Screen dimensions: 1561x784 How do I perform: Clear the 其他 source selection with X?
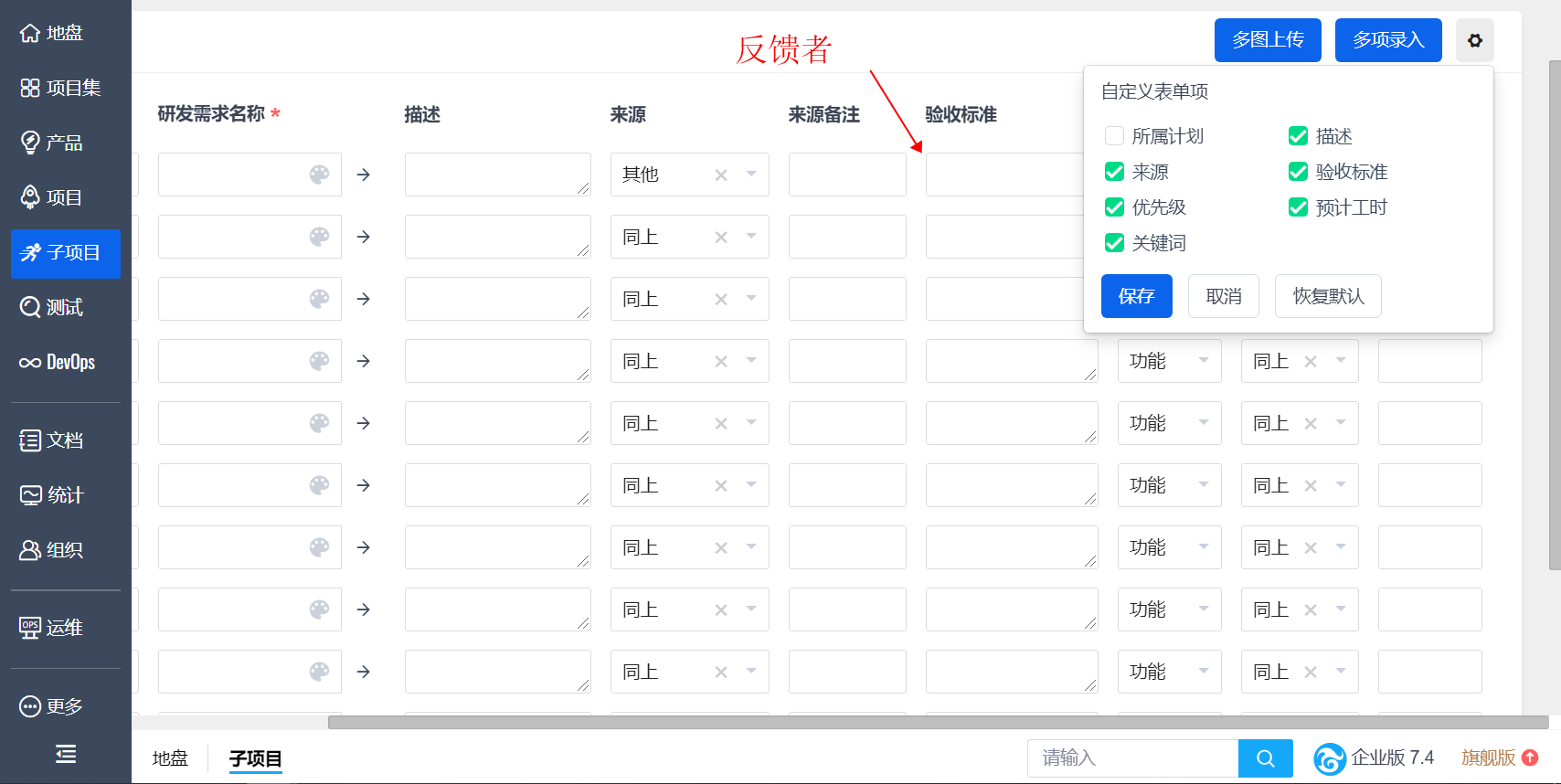(721, 175)
